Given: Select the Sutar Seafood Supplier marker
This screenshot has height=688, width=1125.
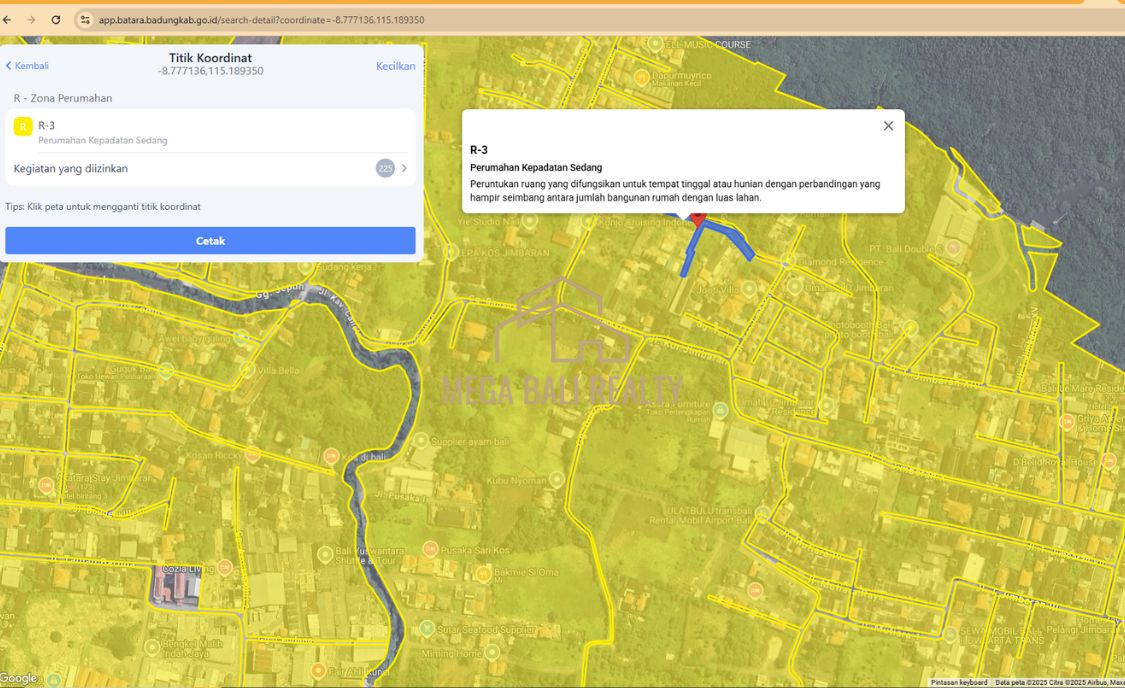Looking at the screenshot, I should (x=427, y=628).
